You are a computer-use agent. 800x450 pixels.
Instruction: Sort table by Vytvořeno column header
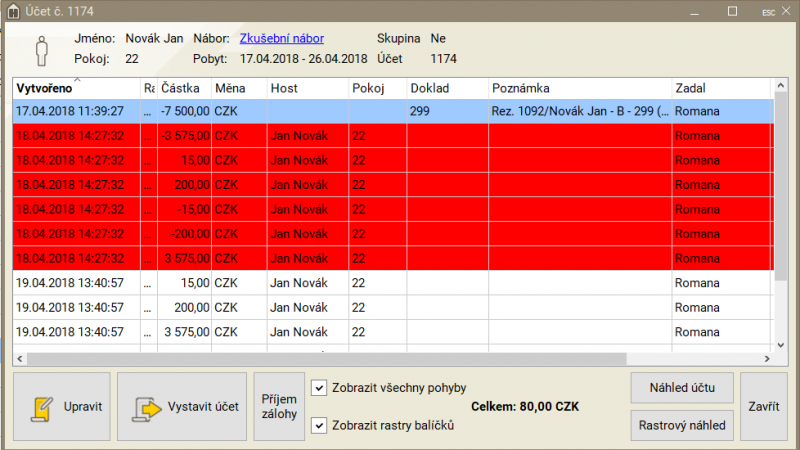(70, 88)
